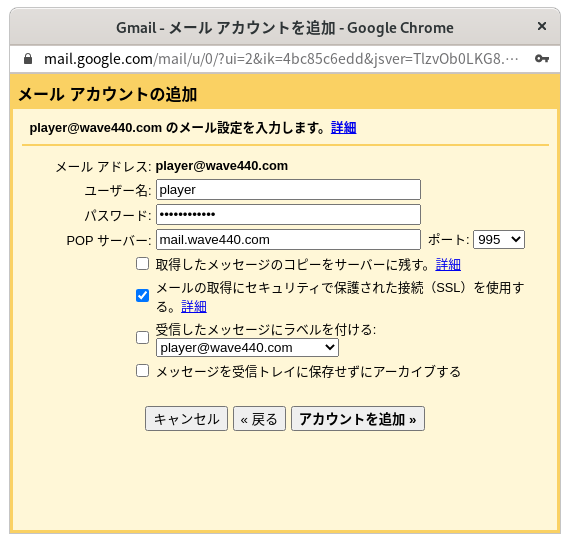The height and width of the screenshot is (543, 570).
Task: Click the mail.google.com address bar URL
Action: coord(281,59)
